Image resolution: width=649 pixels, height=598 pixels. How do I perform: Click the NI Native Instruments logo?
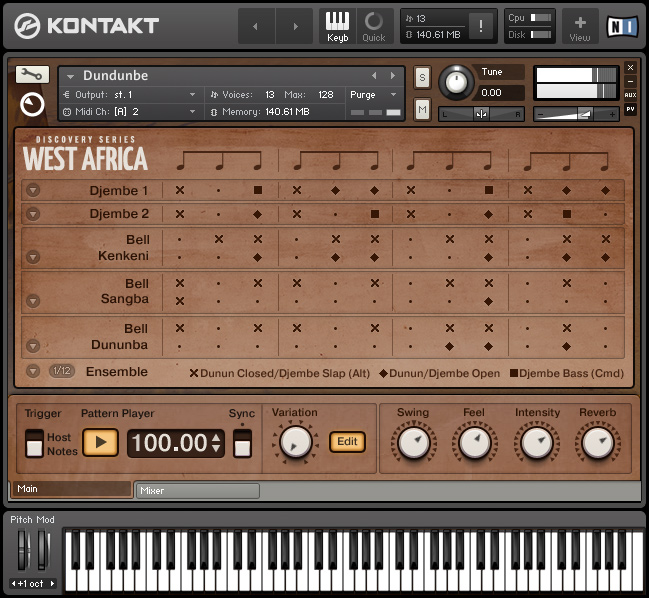coord(623,26)
